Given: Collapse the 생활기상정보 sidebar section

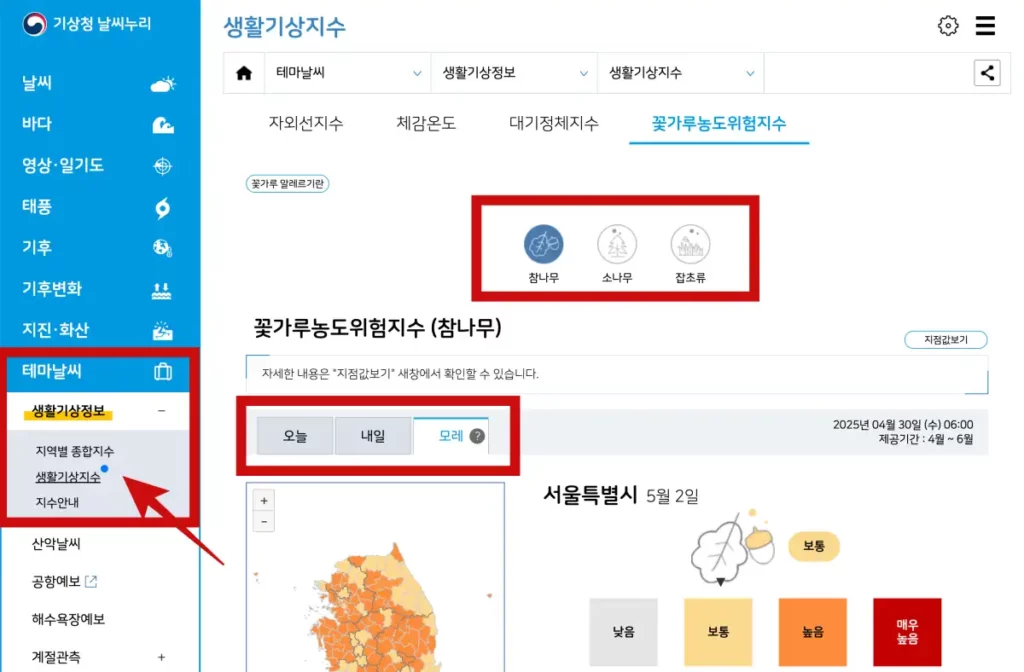Looking at the screenshot, I should click(x=161, y=411).
